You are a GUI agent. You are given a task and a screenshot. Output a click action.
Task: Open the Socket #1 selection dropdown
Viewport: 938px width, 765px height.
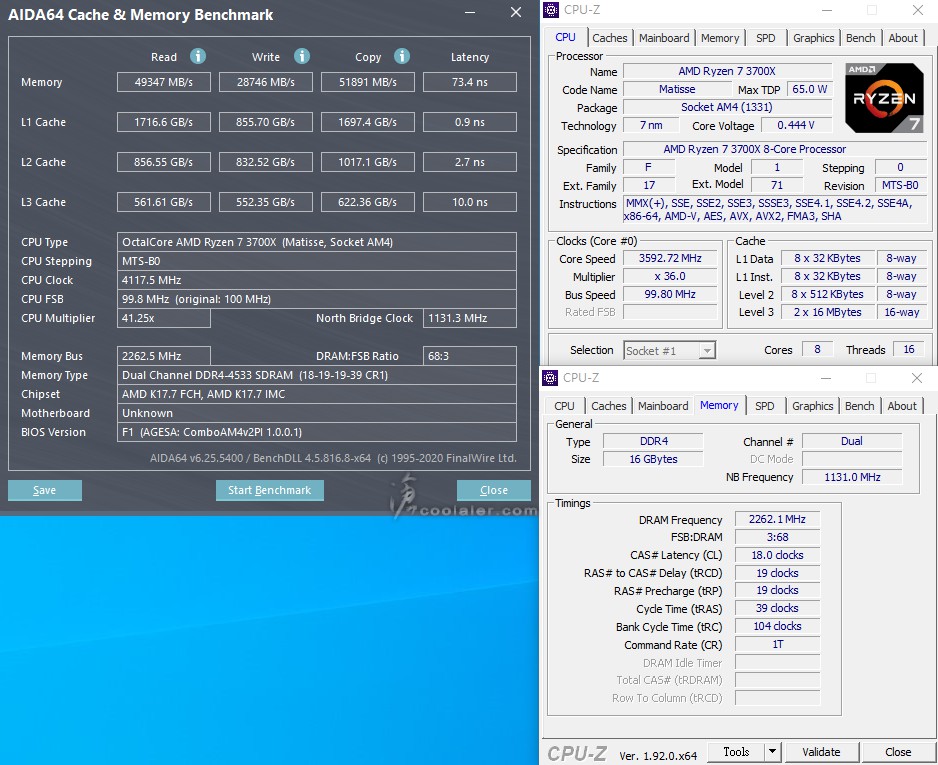point(707,351)
